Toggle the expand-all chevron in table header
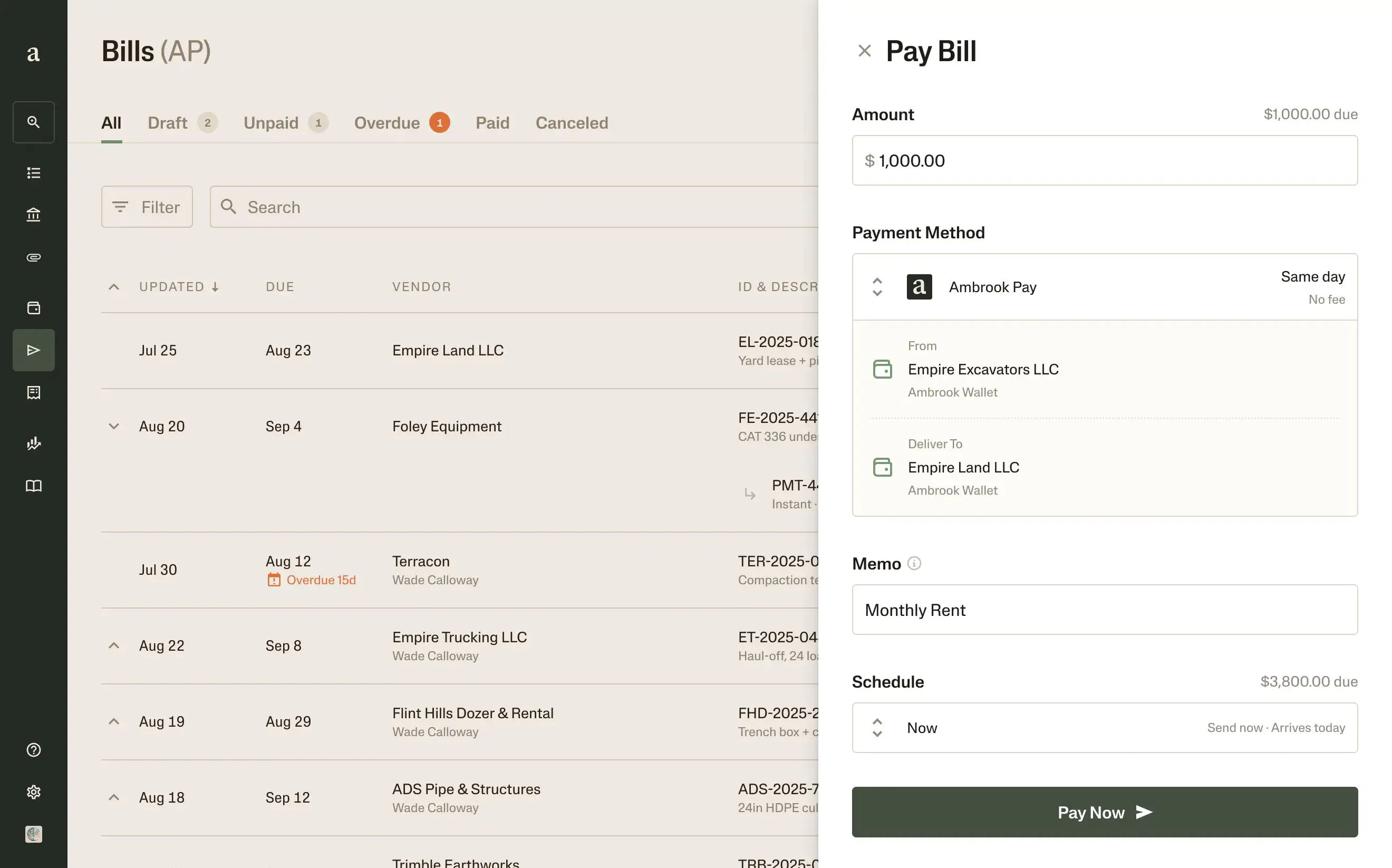This screenshot has width=1392, height=868. (x=114, y=286)
